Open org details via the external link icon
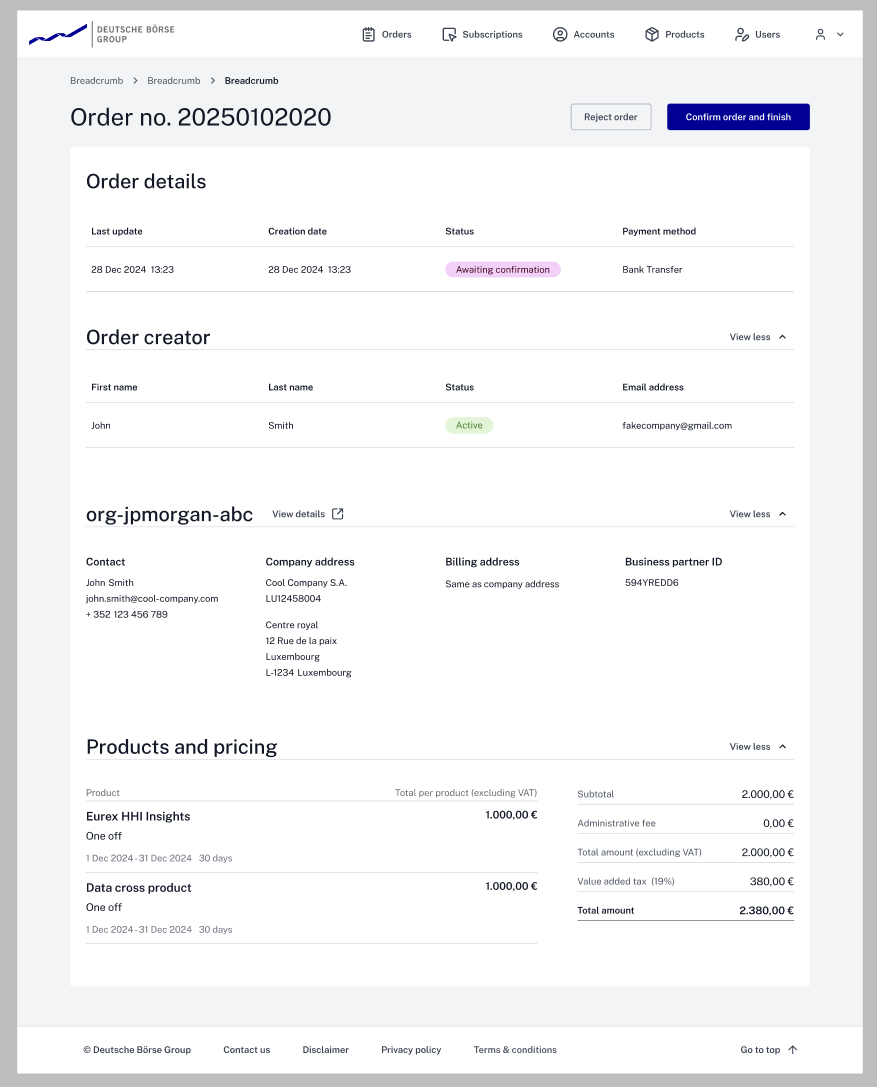This screenshot has height=1087, width=877. pyautogui.click(x=336, y=514)
